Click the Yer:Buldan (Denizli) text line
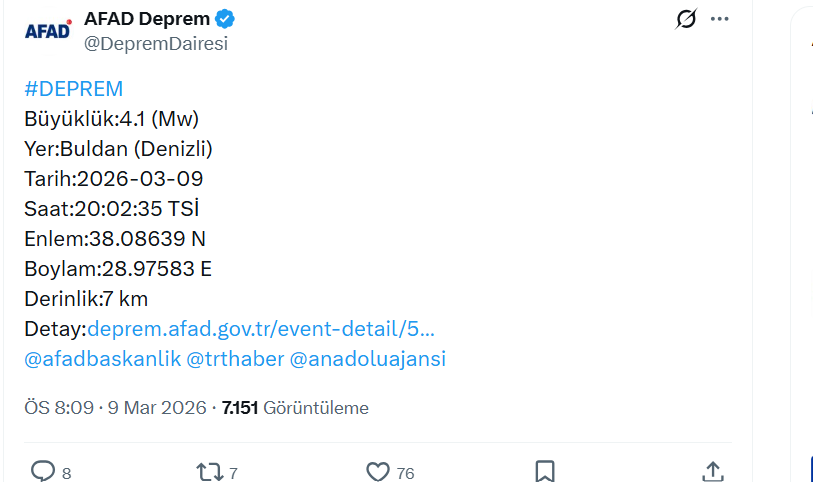 pos(118,149)
